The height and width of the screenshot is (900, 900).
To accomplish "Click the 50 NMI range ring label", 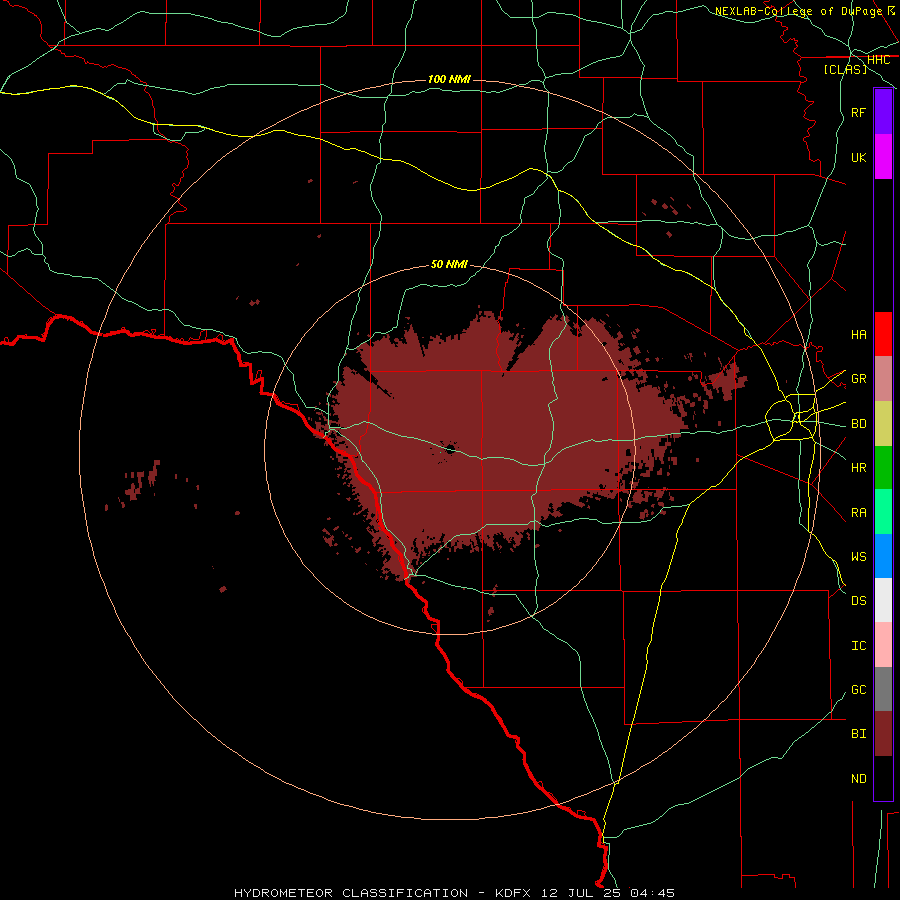I will point(449,264).
